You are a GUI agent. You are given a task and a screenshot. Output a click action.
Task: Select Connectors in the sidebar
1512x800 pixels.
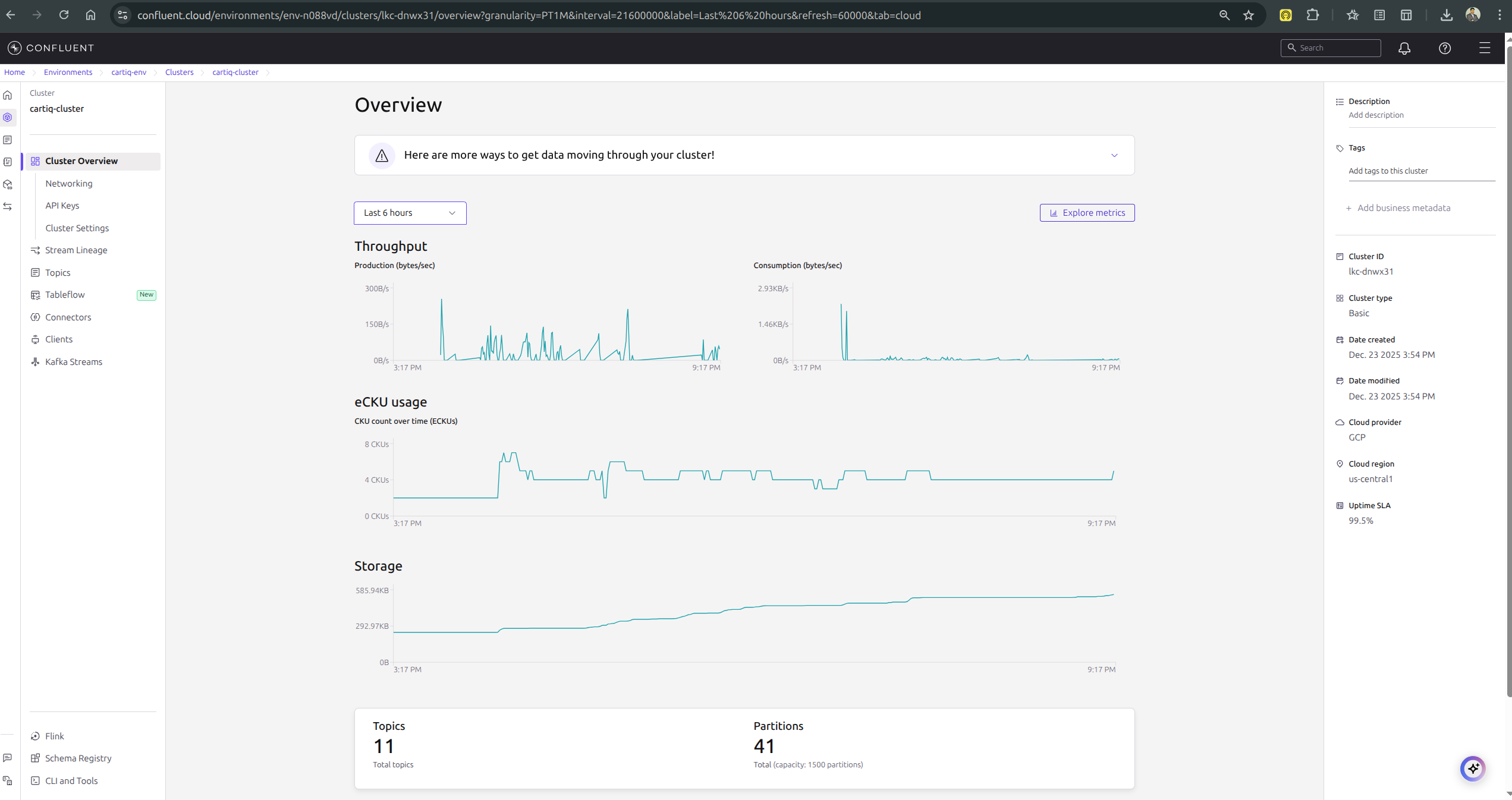pos(68,317)
